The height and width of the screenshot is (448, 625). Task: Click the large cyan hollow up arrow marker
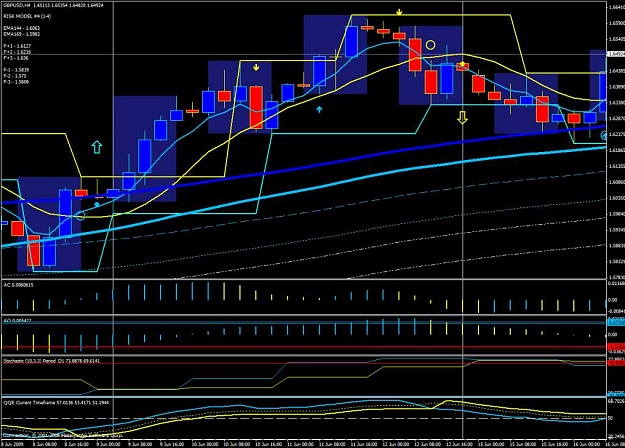click(x=97, y=147)
